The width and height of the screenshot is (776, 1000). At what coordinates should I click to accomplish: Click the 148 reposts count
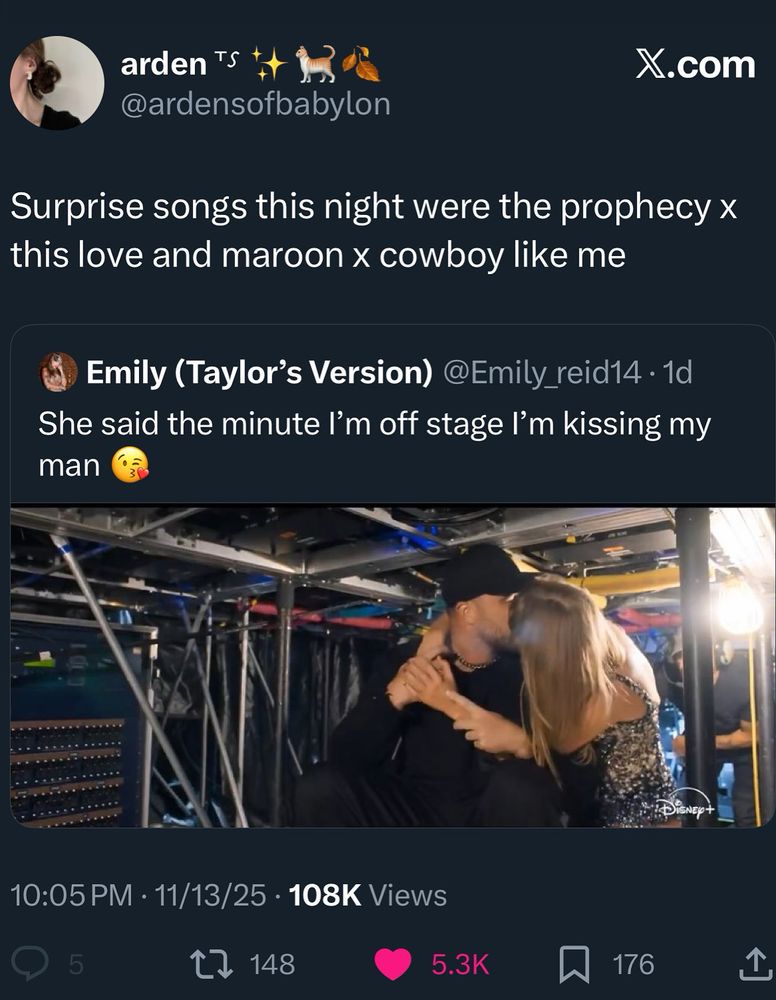pyautogui.click(x=271, y=964)
